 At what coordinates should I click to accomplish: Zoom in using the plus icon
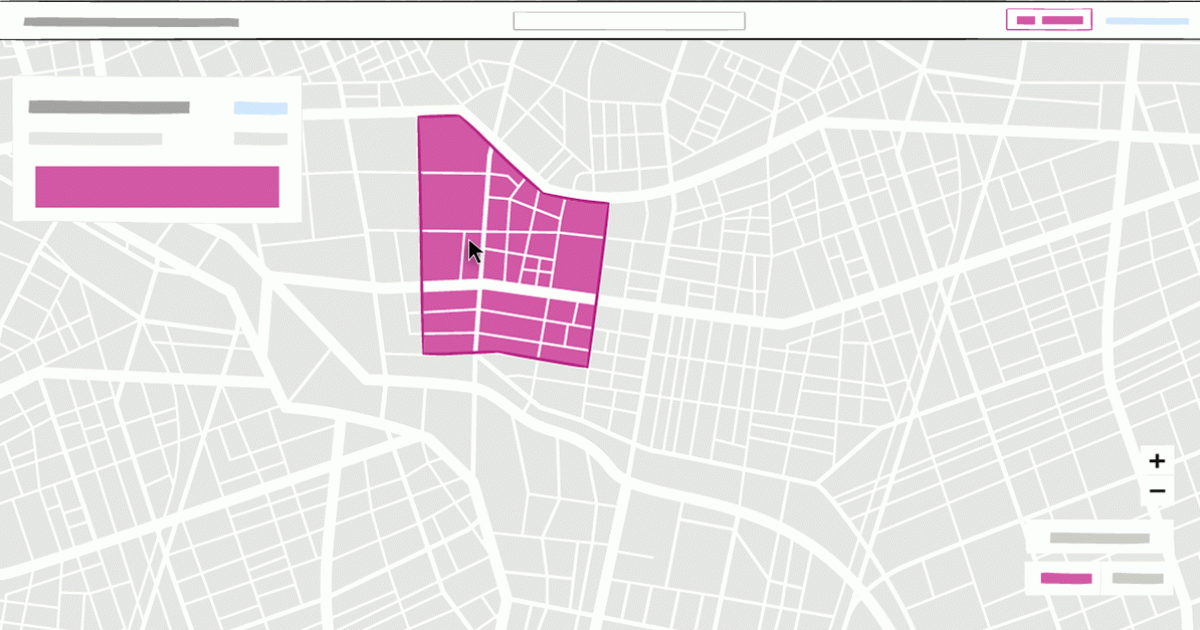(1157, 460)
